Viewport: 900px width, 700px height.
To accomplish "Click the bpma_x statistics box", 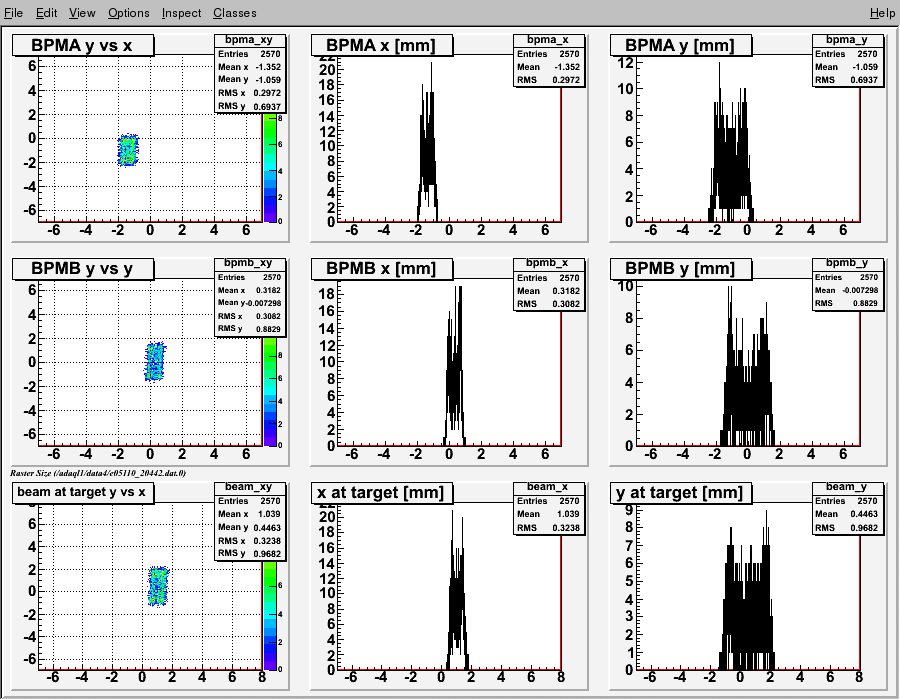I will tap(549, 61).
